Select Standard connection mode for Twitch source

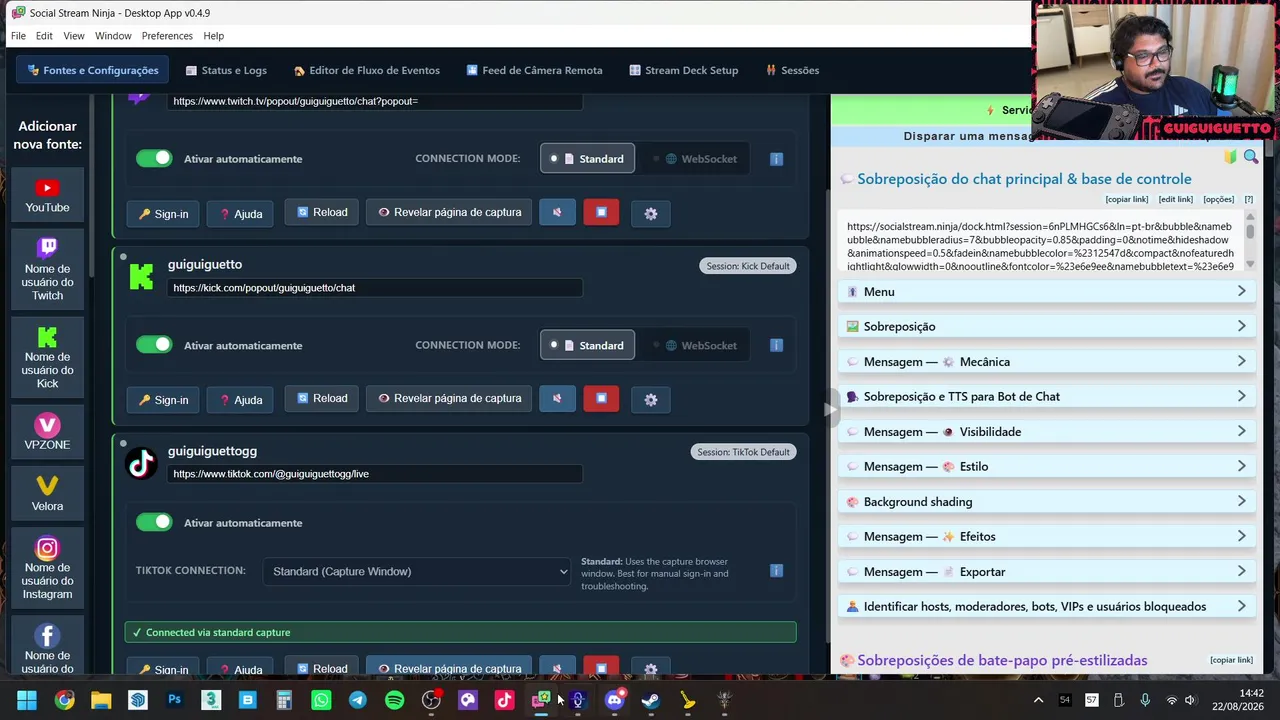(x=588, y=159)
